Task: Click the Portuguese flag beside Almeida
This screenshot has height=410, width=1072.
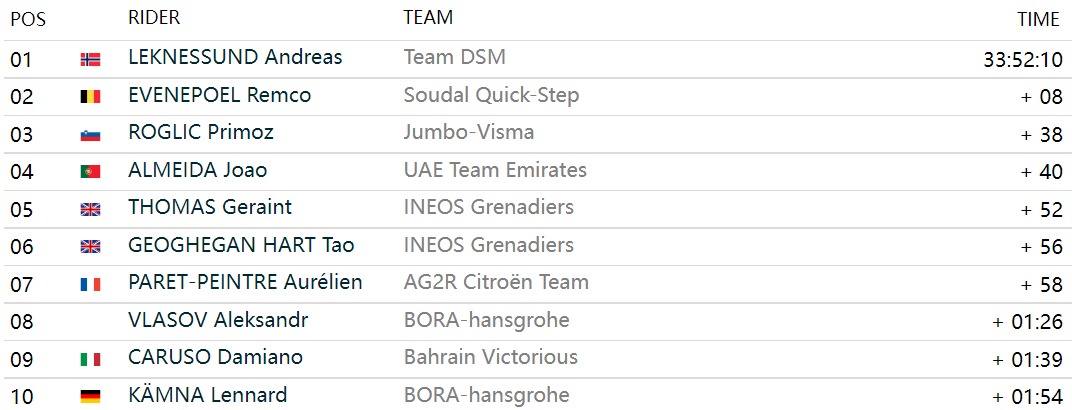Action: (90, 172)
